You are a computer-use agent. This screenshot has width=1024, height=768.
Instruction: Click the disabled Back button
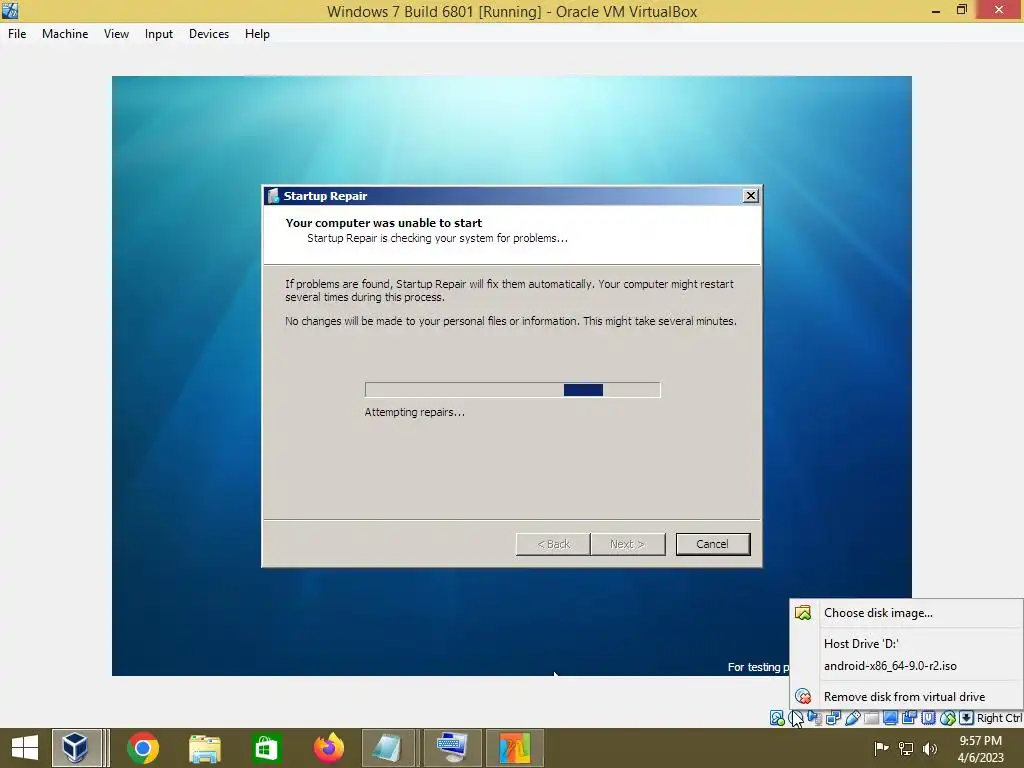(553, 544)
